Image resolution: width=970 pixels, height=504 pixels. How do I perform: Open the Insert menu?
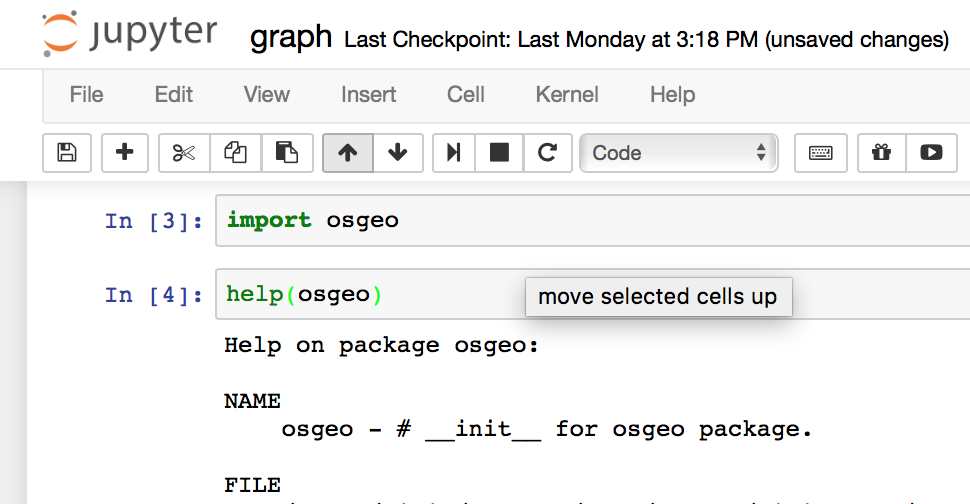pos(369,95)
